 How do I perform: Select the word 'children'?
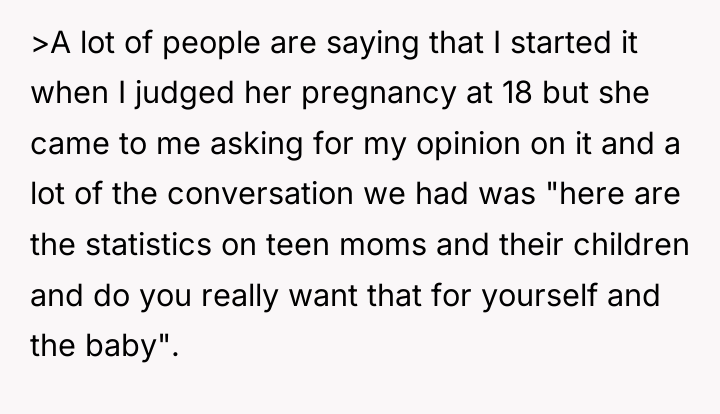point(631,243)
